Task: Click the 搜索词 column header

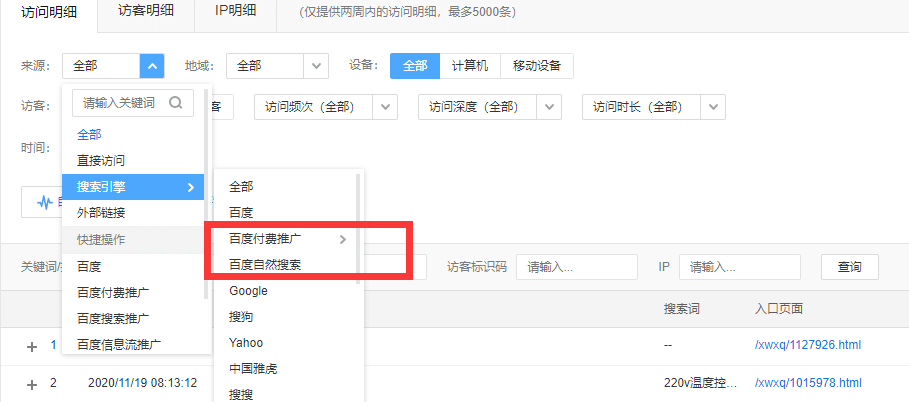Action: (x=682, y=309)
